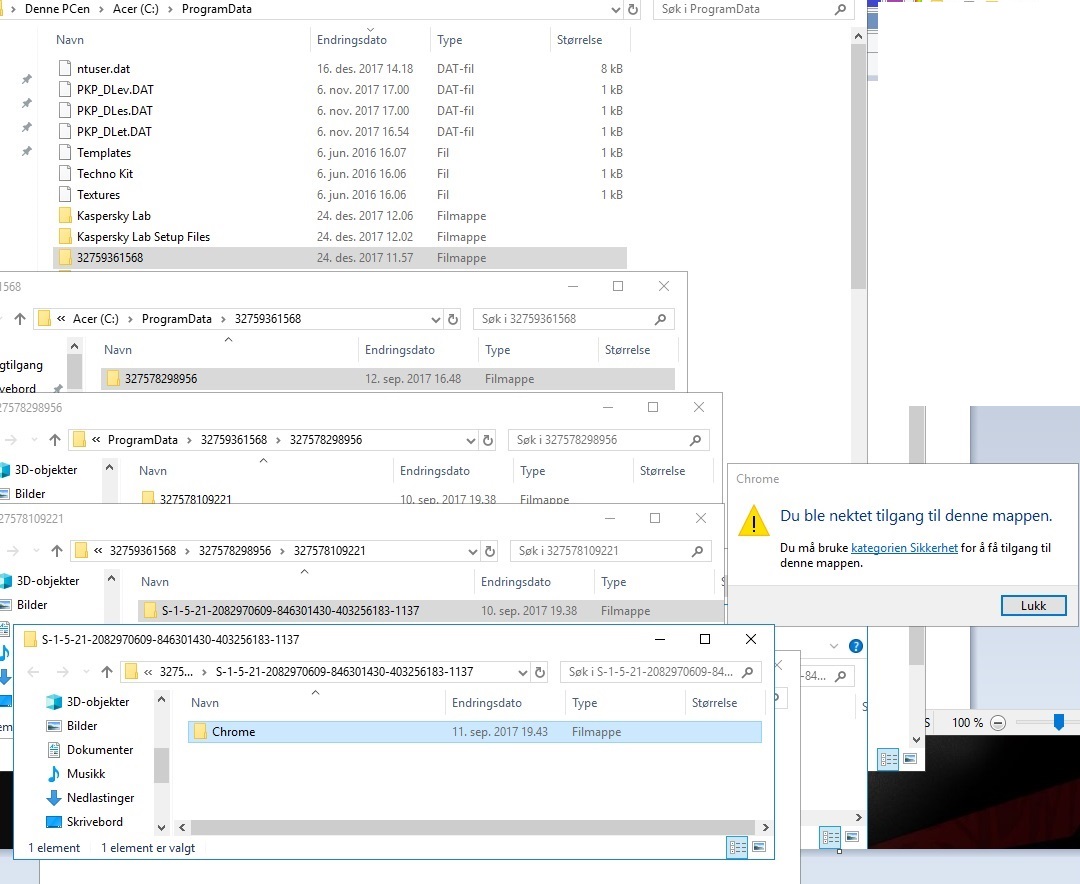This screenshot has height=884, width=1080.
Task: Select the S-1-5-21-2082970609 folder row
Action: coord(430,610)
